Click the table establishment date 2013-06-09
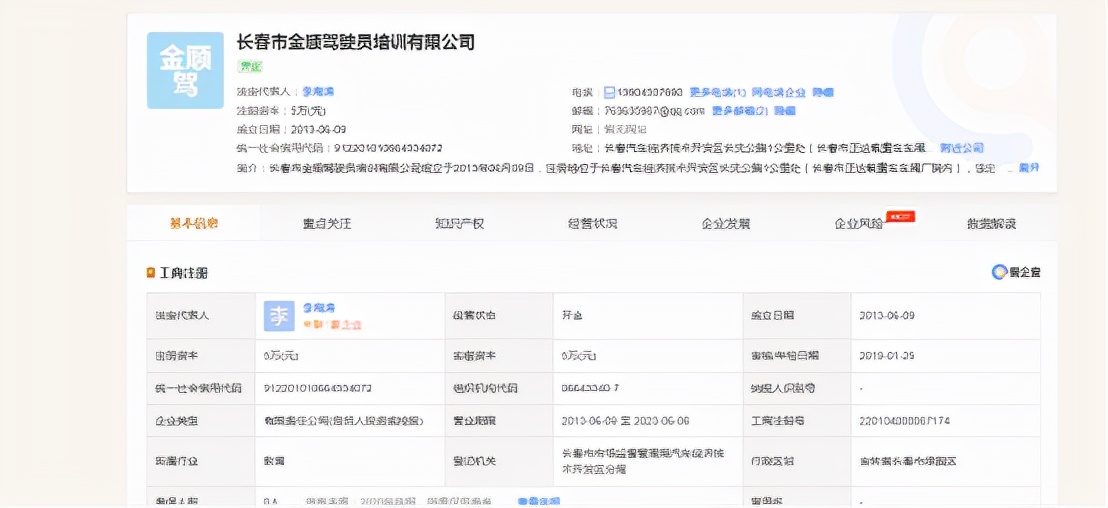This screenshot has height=508, width=1108. tap(888, 316)
